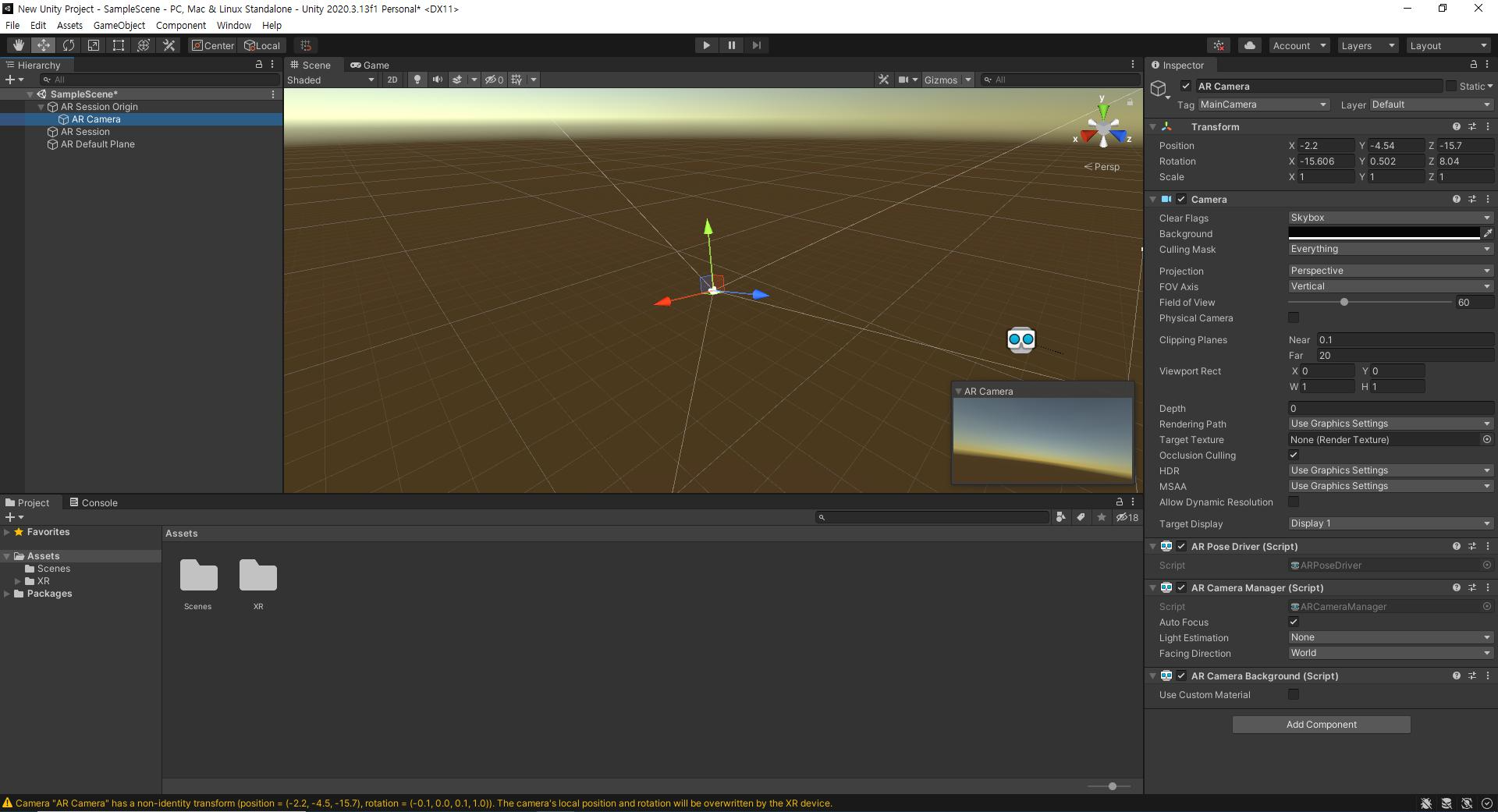This screenshot has width=1498, height=812.
Task: Open the GameObject menu
Action: 119,25
